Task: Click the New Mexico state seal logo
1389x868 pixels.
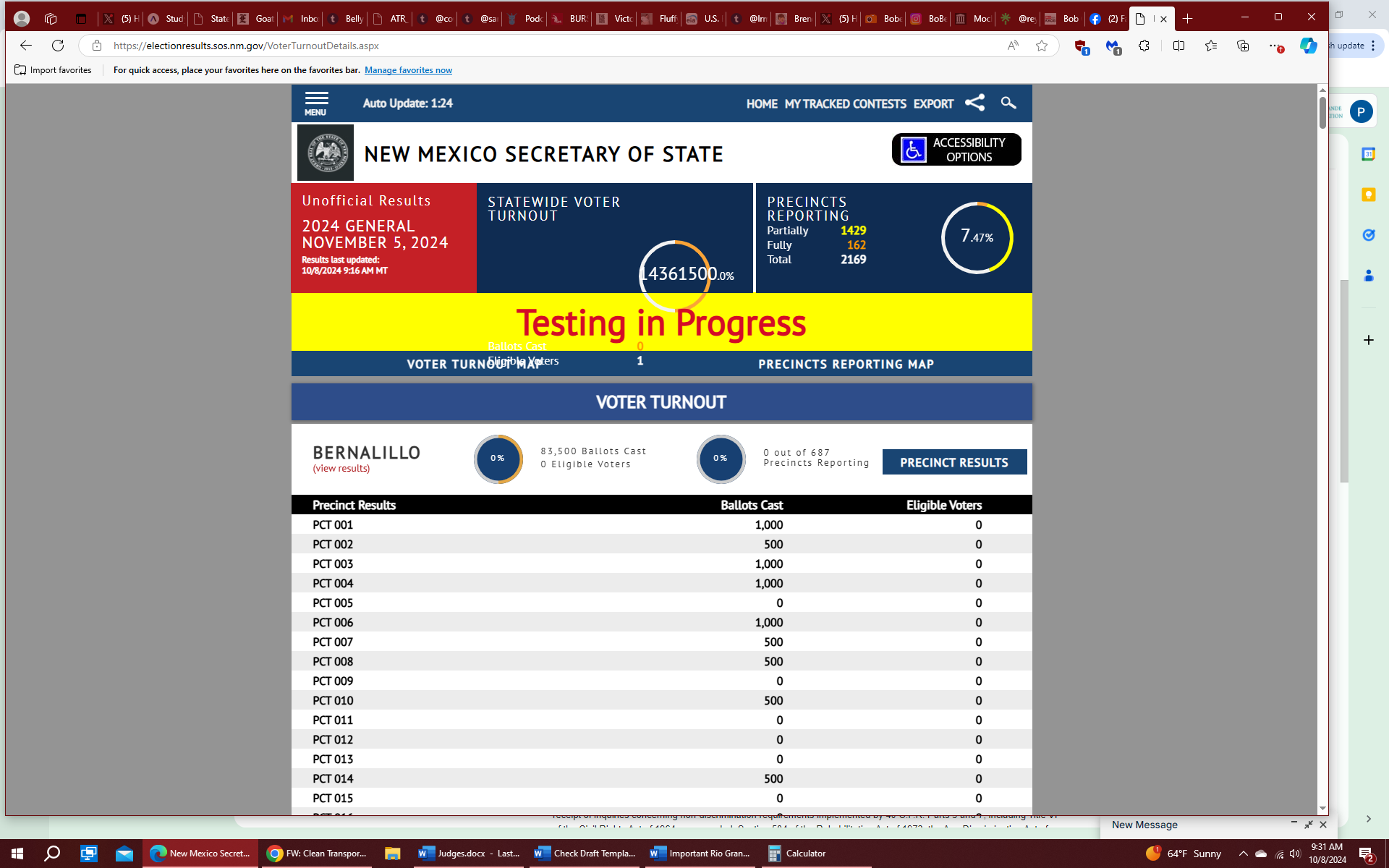Action: click(x=326, y=153)
